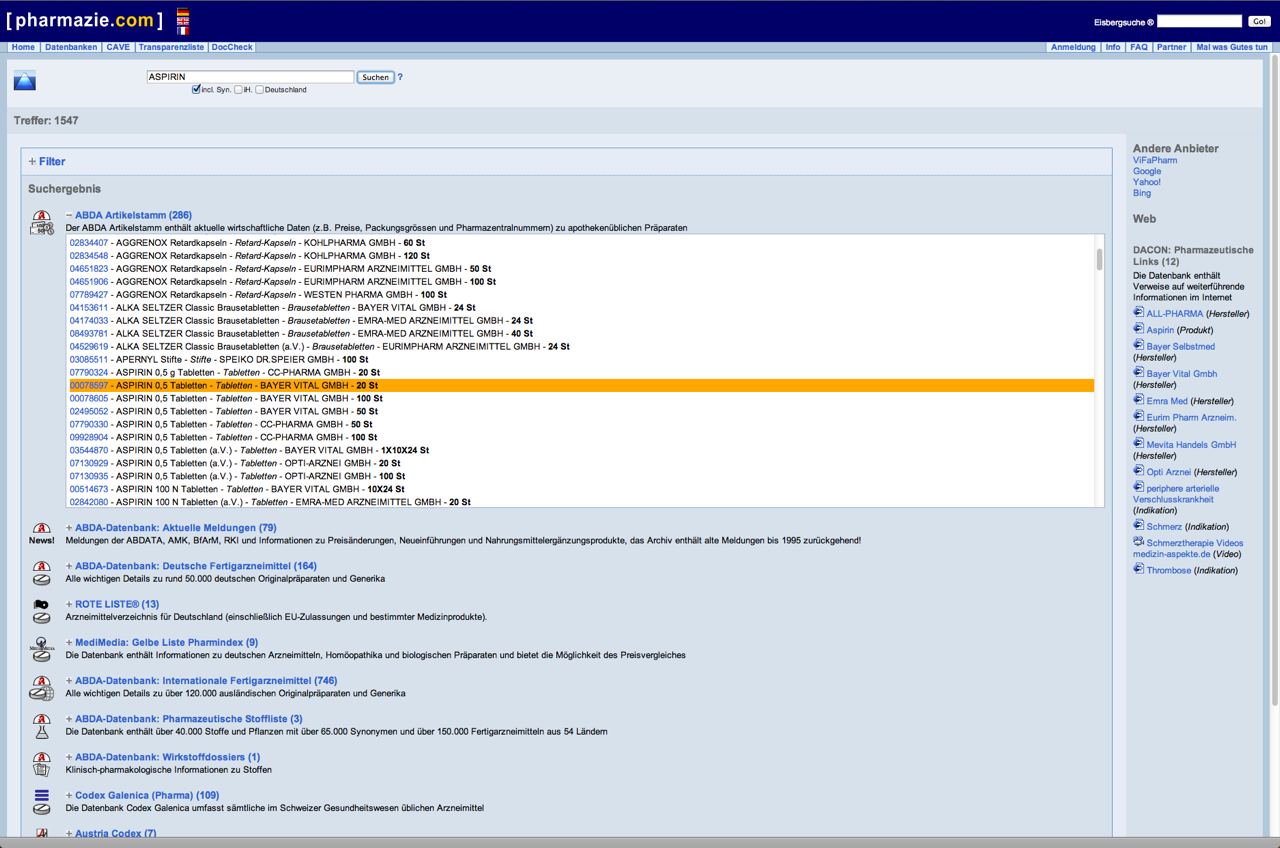Viewport: 1280px width, 848px height.
Task: Enable the iH. checkbox
Action: [x=238, y=90]
